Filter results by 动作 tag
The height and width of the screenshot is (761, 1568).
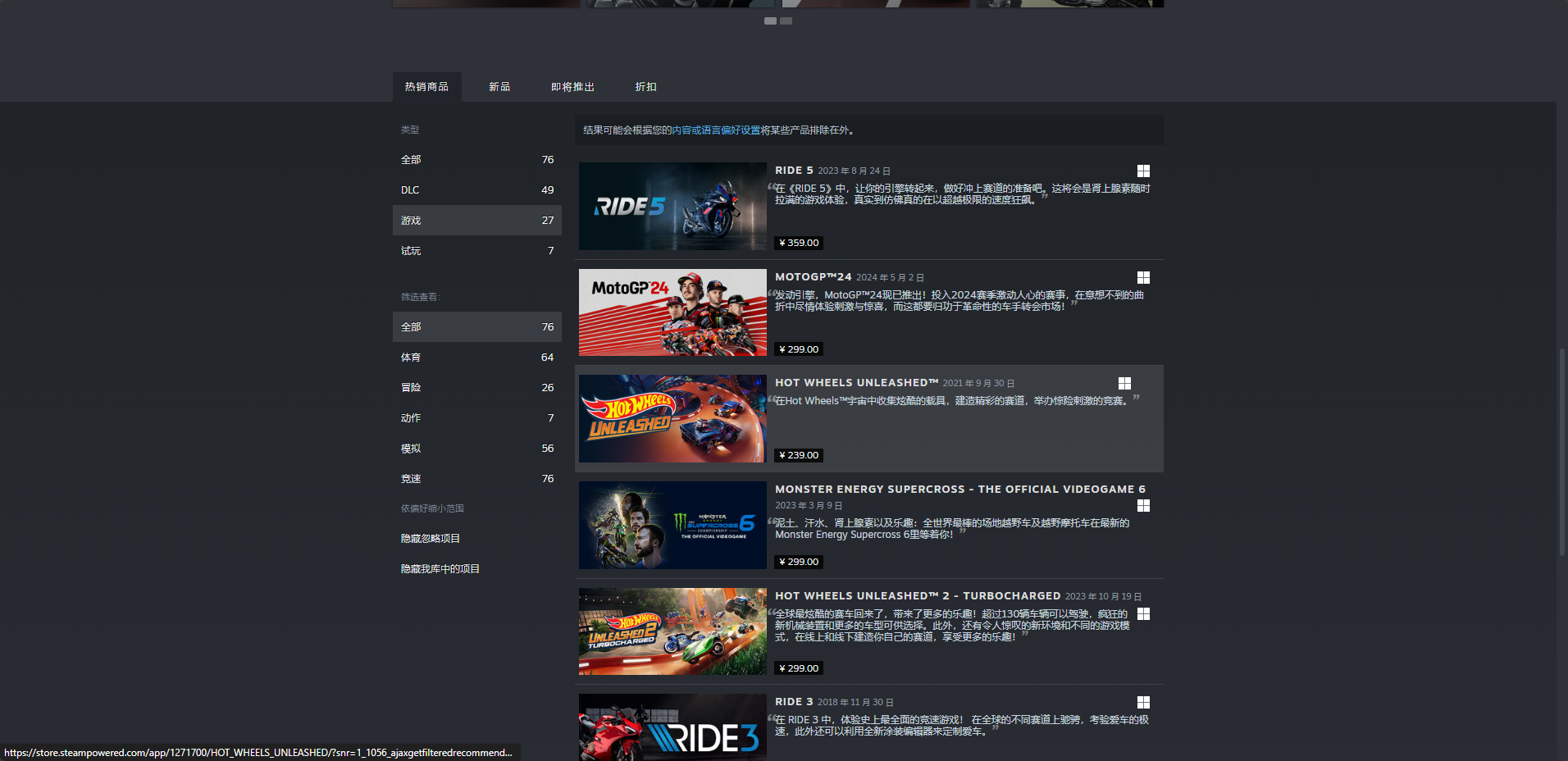click(477, 418)
